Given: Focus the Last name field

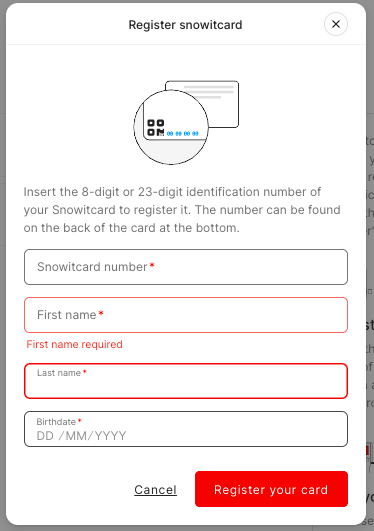Looking at the screenshot, I should [186, 381].
